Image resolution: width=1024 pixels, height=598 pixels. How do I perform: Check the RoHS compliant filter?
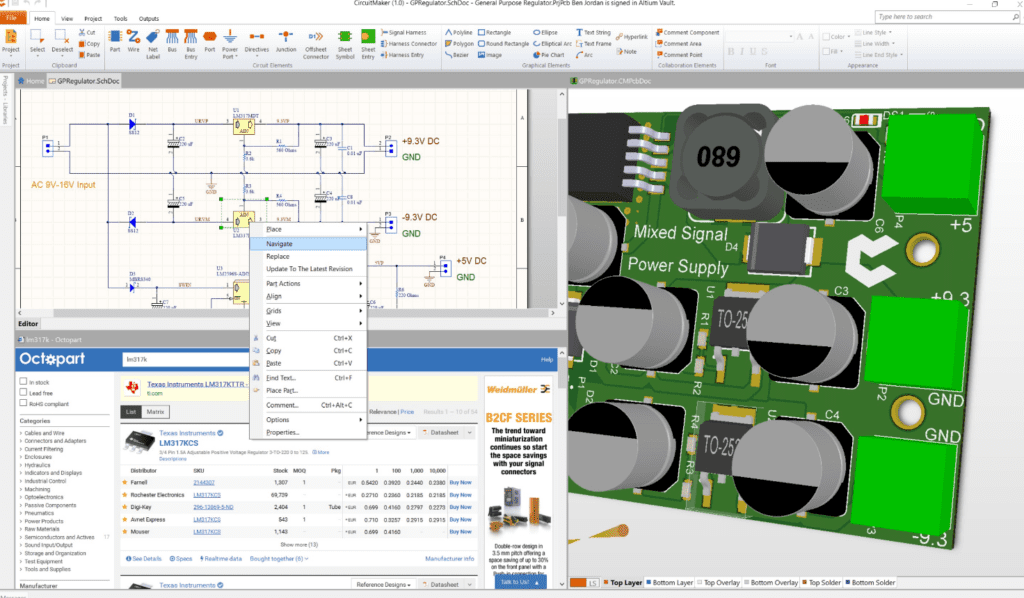point(23,404)
